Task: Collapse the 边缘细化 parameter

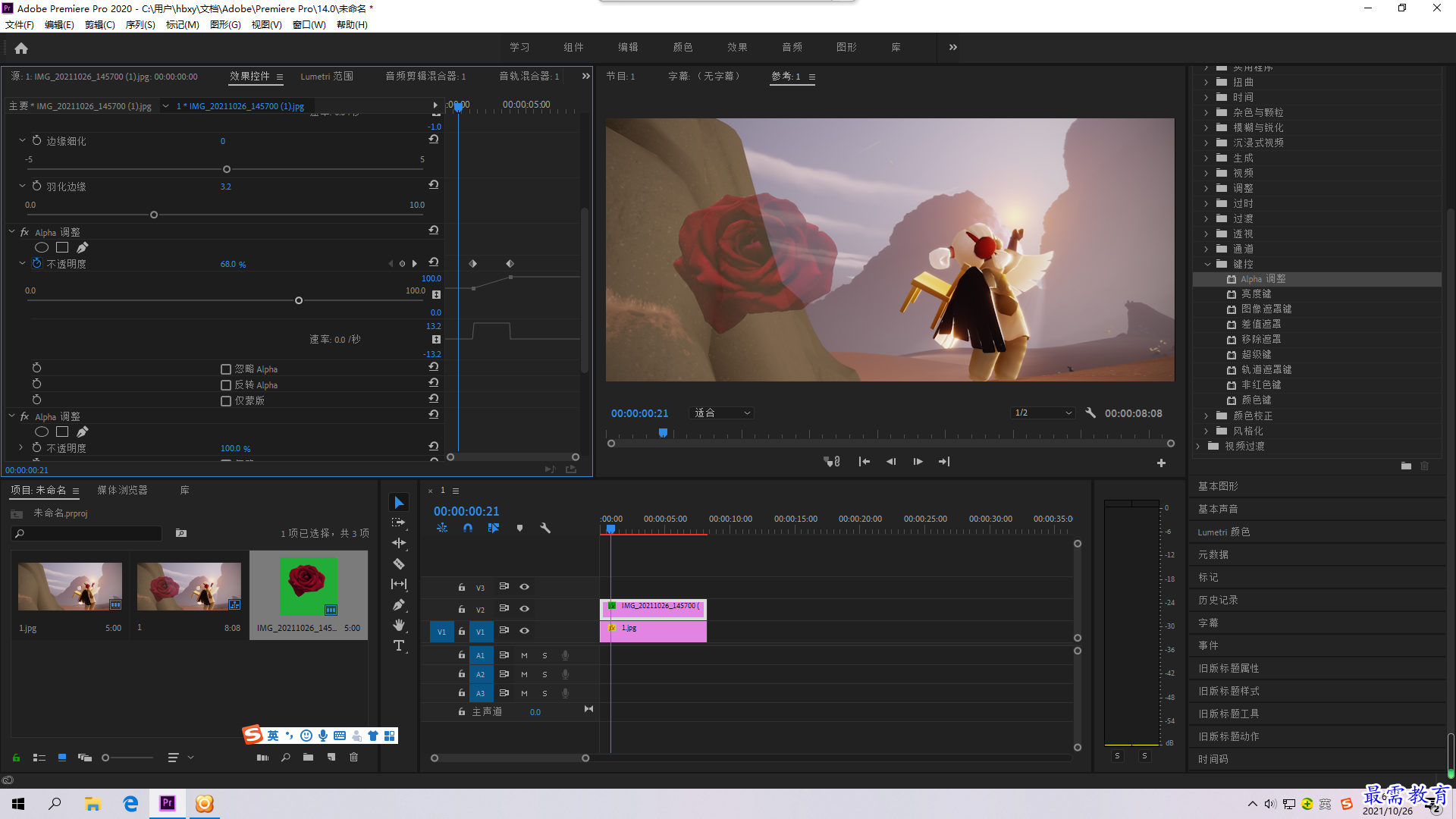Action: (x=22, y=140)
